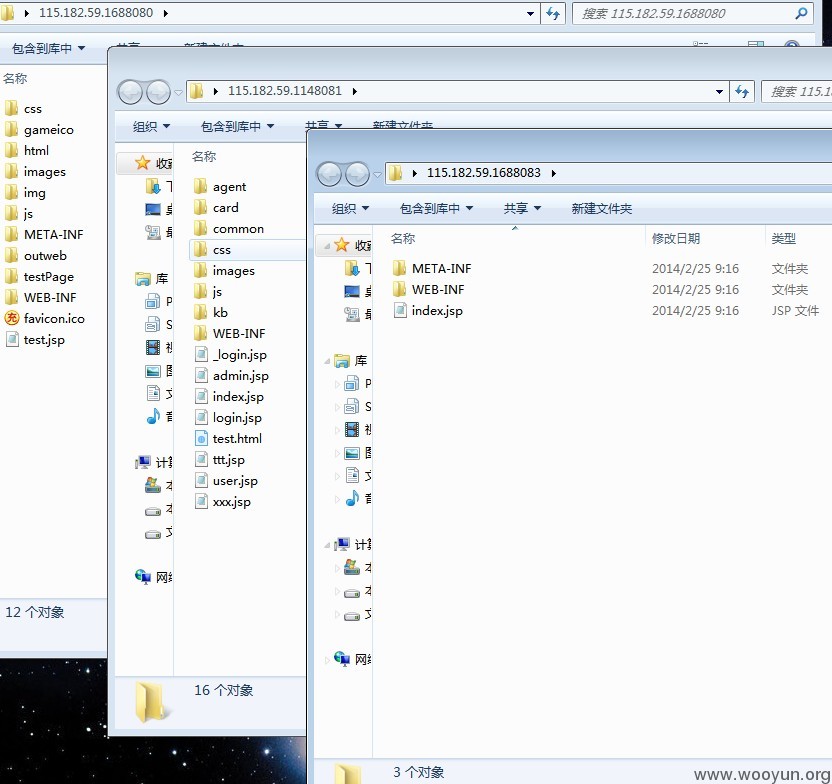Select gameico folder in 8080 window
832x784 pixels.
pos(39,129)
